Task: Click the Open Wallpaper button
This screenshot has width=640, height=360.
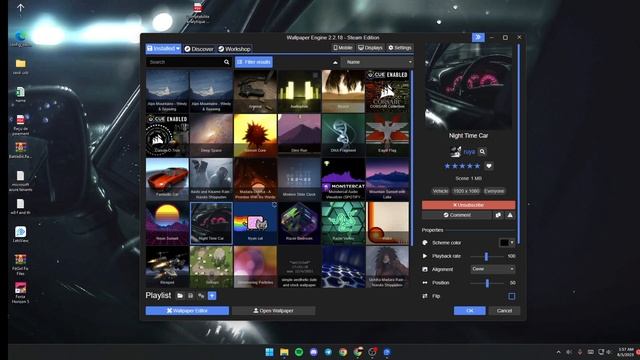Action: click(x=273, y=311)
